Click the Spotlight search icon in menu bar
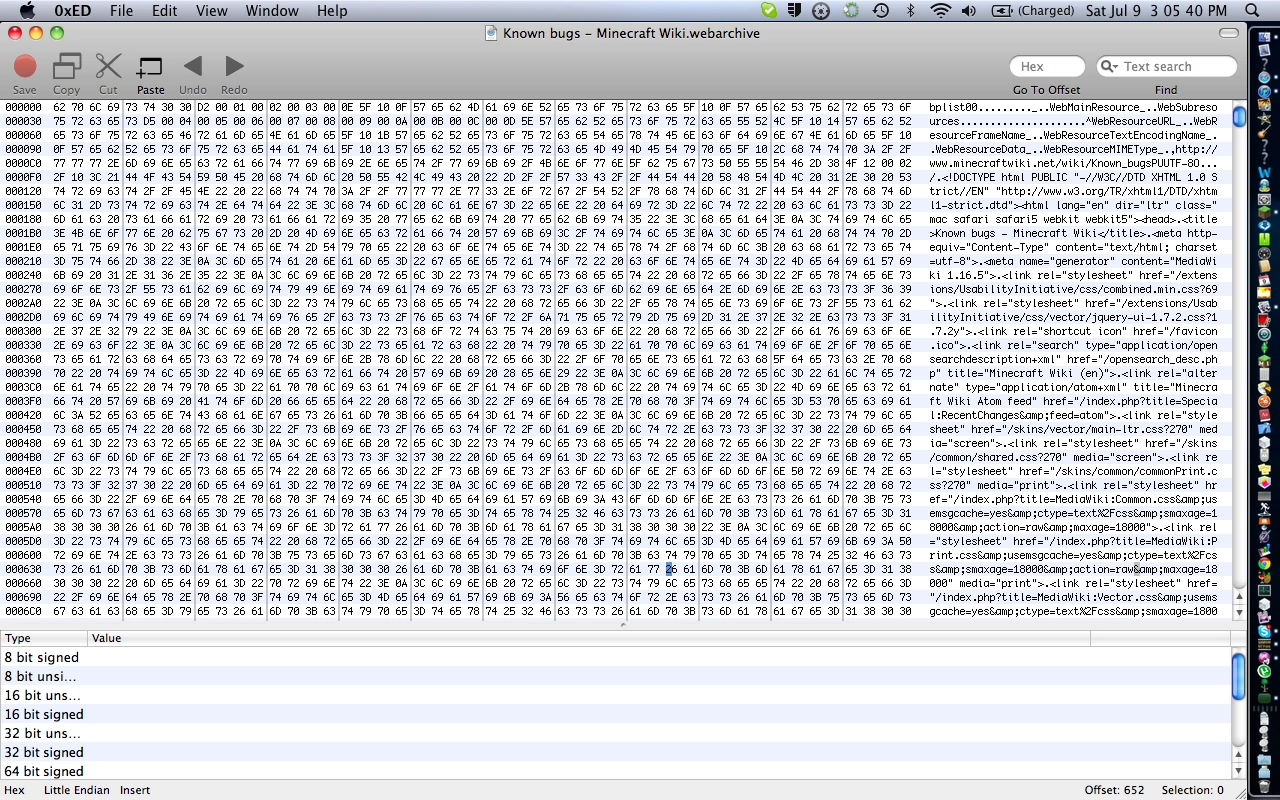This screenshot has width=1280, height=800. tap(1254, 11)
